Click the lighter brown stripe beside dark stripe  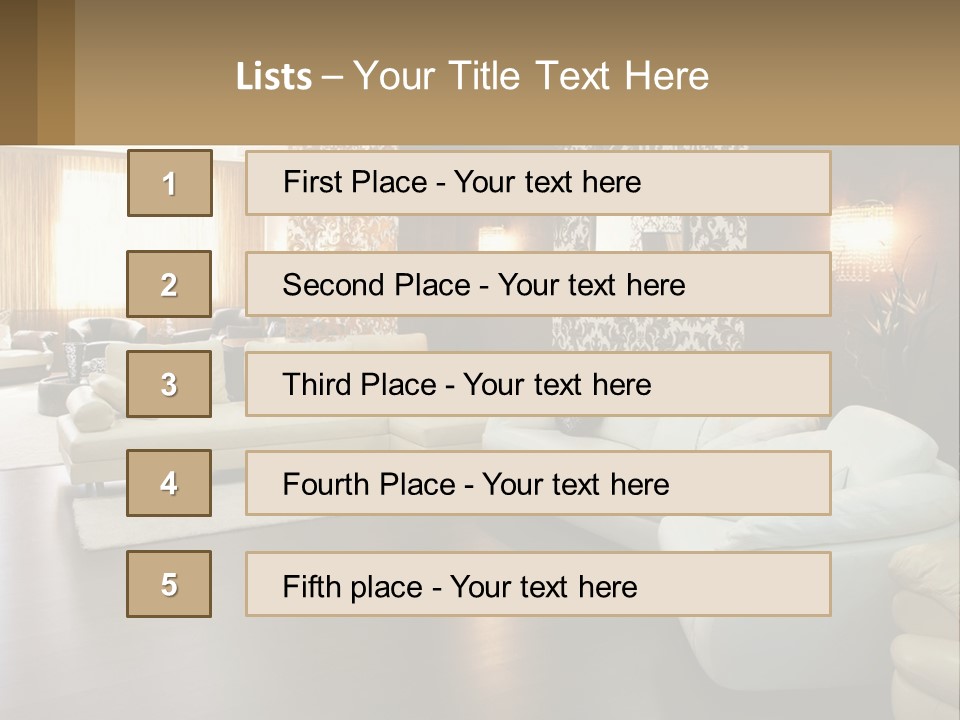(56, 72)
